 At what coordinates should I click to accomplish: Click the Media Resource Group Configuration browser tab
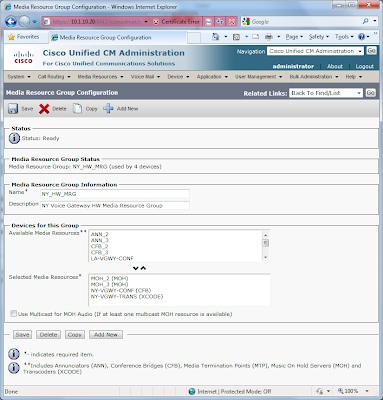(x=117, y=37)
